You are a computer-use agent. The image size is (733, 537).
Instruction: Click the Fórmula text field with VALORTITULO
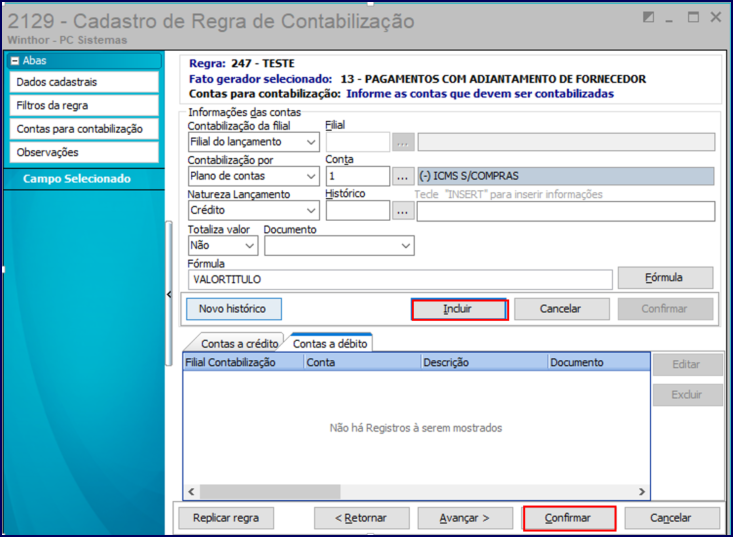(400, 279)
